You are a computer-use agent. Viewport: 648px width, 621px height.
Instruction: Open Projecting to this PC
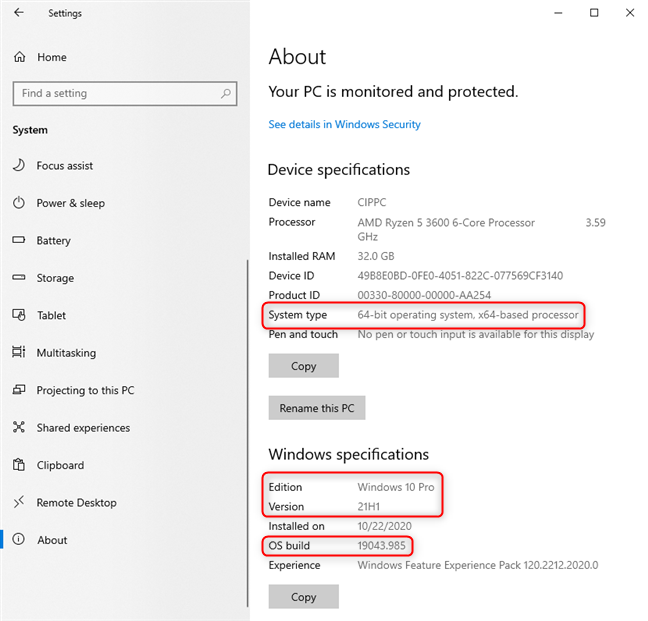(x=85, y=390)
